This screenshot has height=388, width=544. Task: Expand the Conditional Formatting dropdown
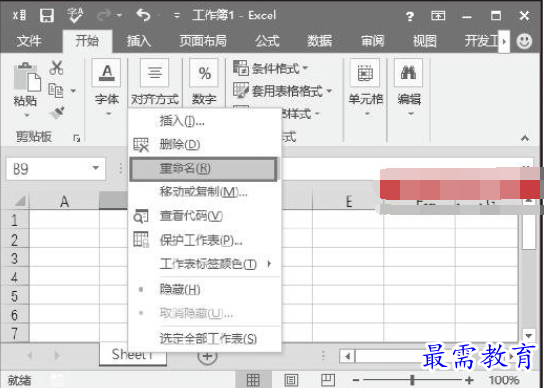click(305, 68)
